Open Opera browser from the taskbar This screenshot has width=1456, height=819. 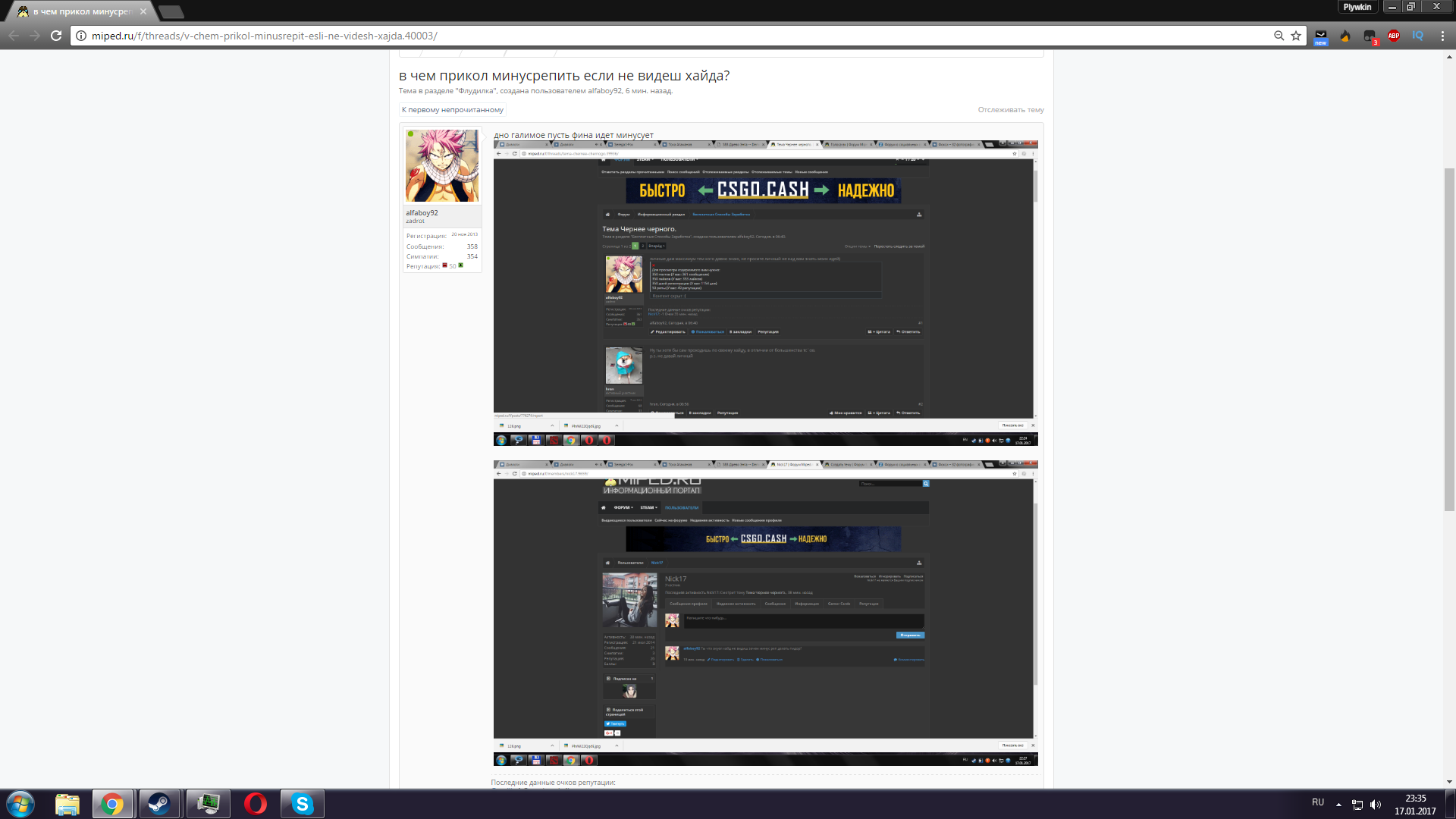[x=256, y=804]
